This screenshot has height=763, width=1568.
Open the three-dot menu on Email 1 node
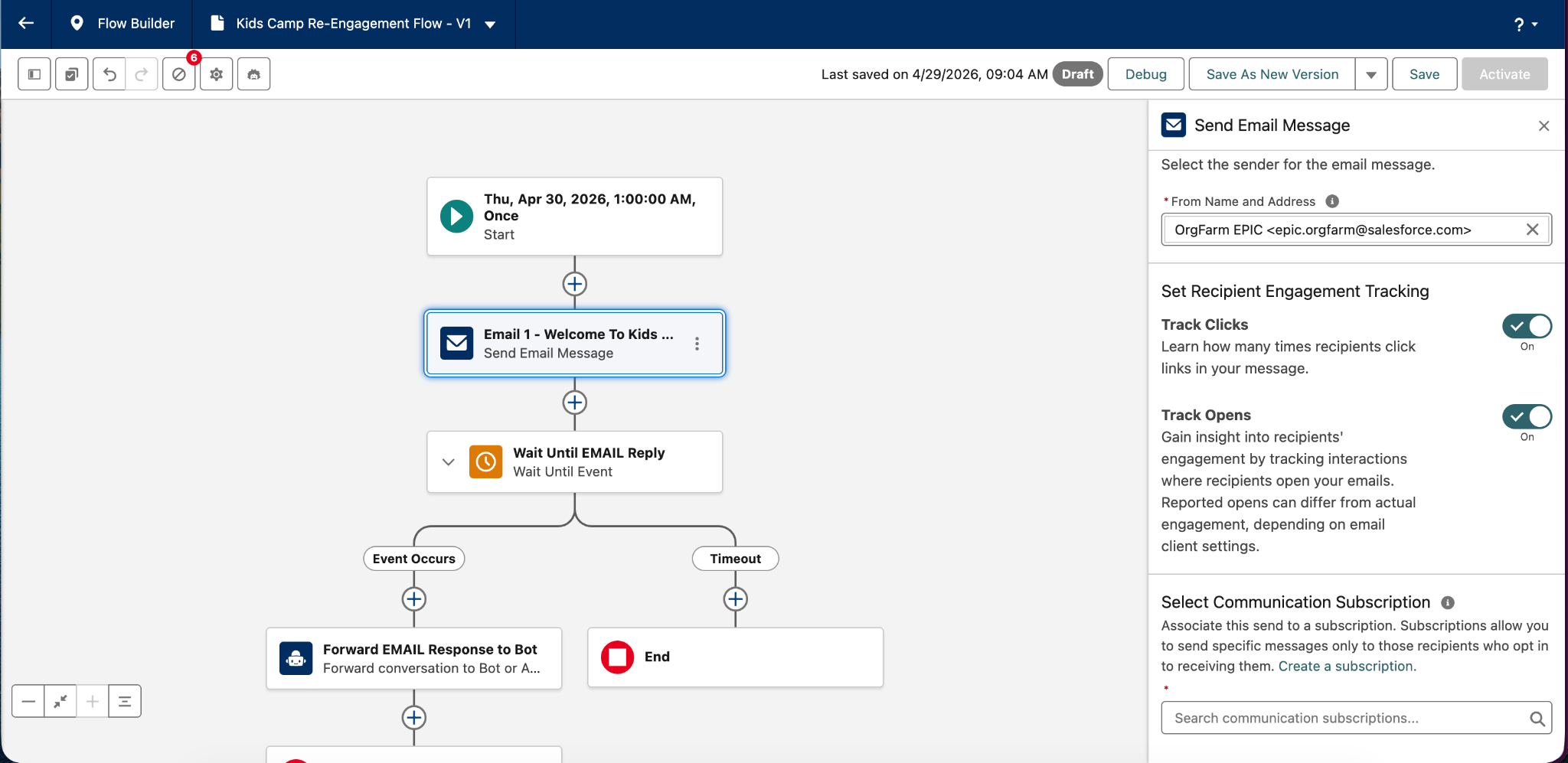697,344
